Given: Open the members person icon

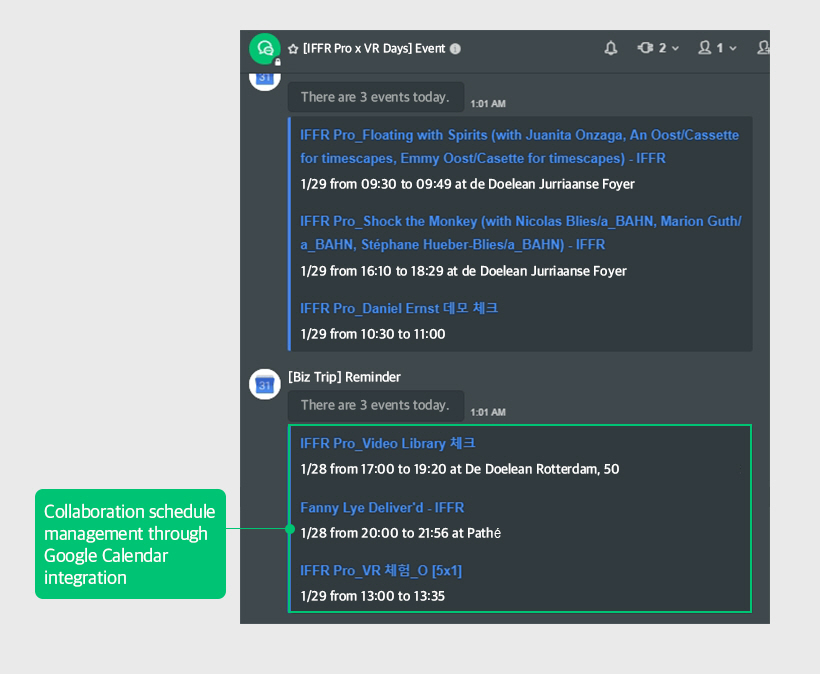Looking at the screenshot, I should click(704, 48).
